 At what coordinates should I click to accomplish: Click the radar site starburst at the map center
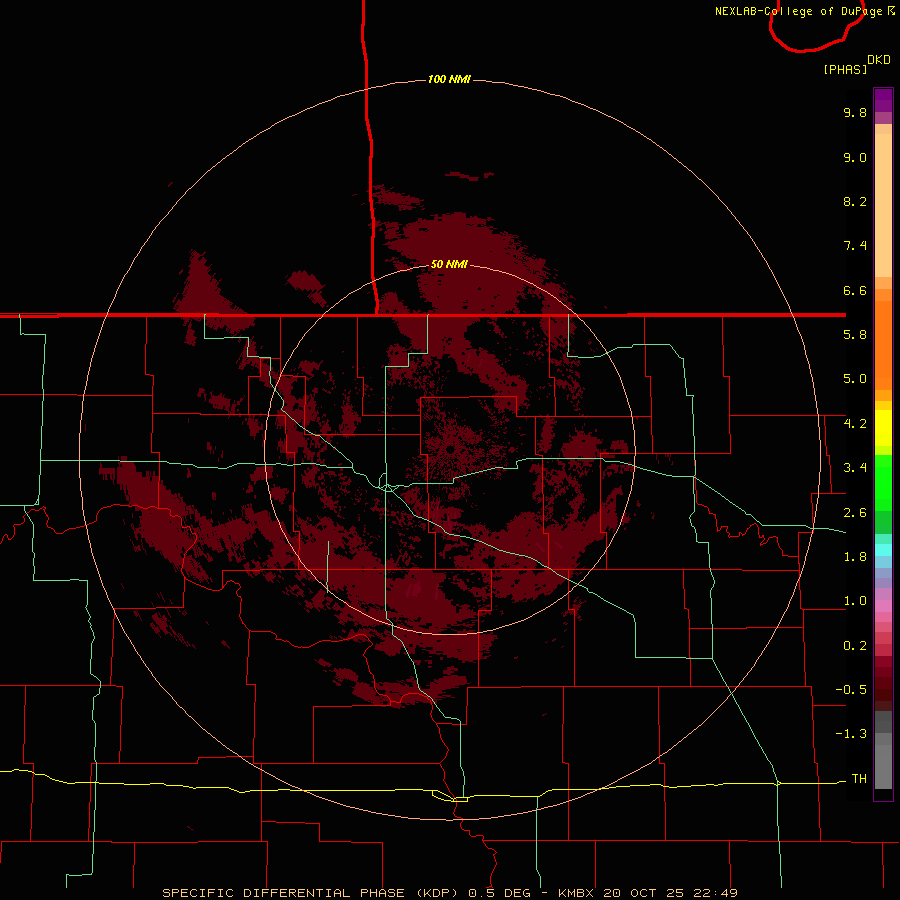point(451,449)
